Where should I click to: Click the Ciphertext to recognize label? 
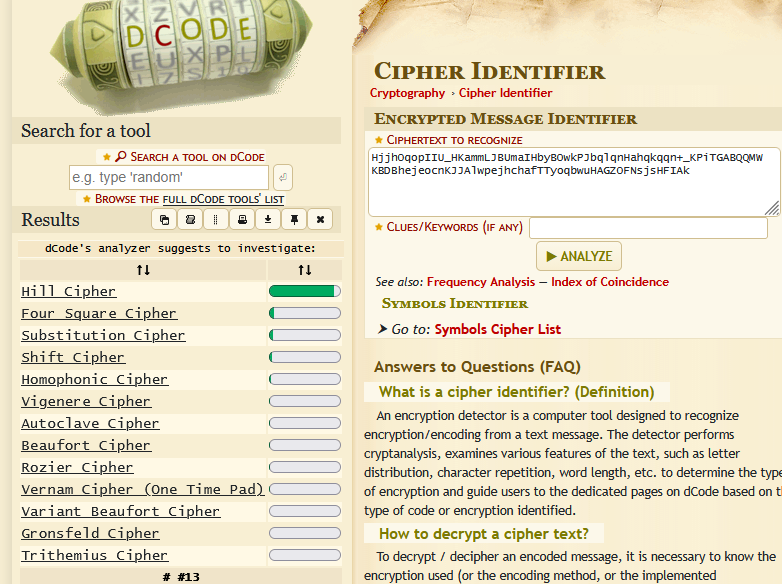point(454,140)
